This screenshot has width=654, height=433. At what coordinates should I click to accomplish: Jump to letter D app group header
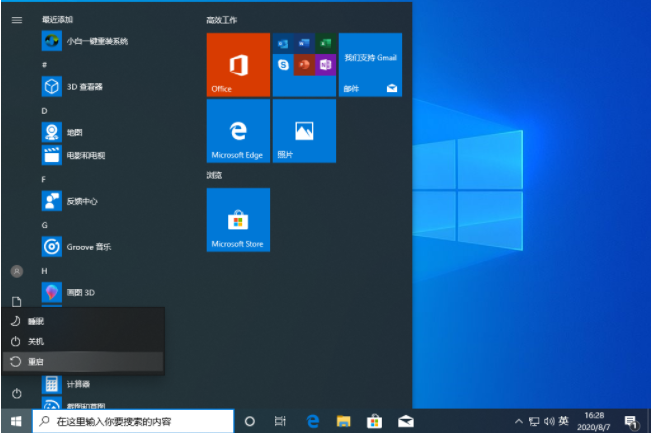pos(45,111)
